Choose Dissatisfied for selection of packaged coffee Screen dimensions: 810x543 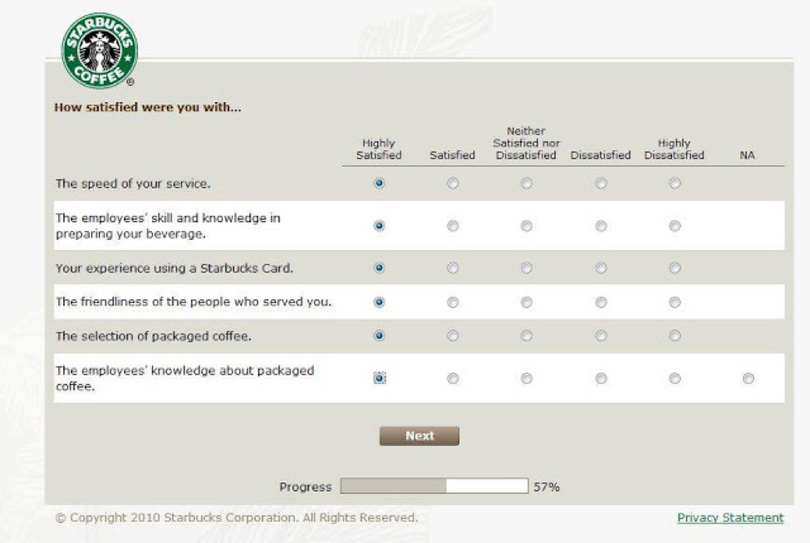(601, 336)
